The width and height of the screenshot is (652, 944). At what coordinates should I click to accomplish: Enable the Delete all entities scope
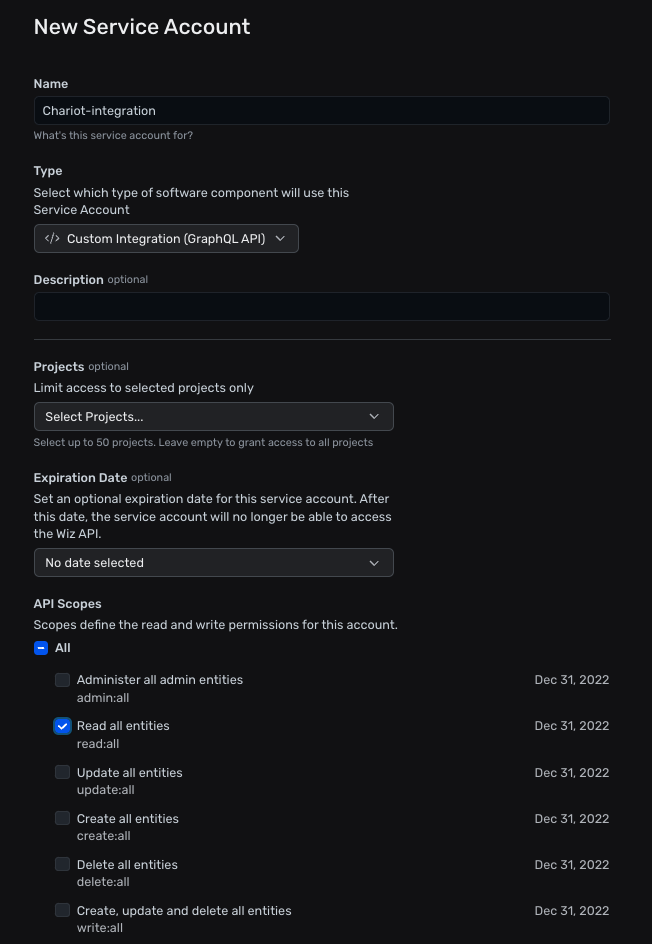click(x=63, y=864)
